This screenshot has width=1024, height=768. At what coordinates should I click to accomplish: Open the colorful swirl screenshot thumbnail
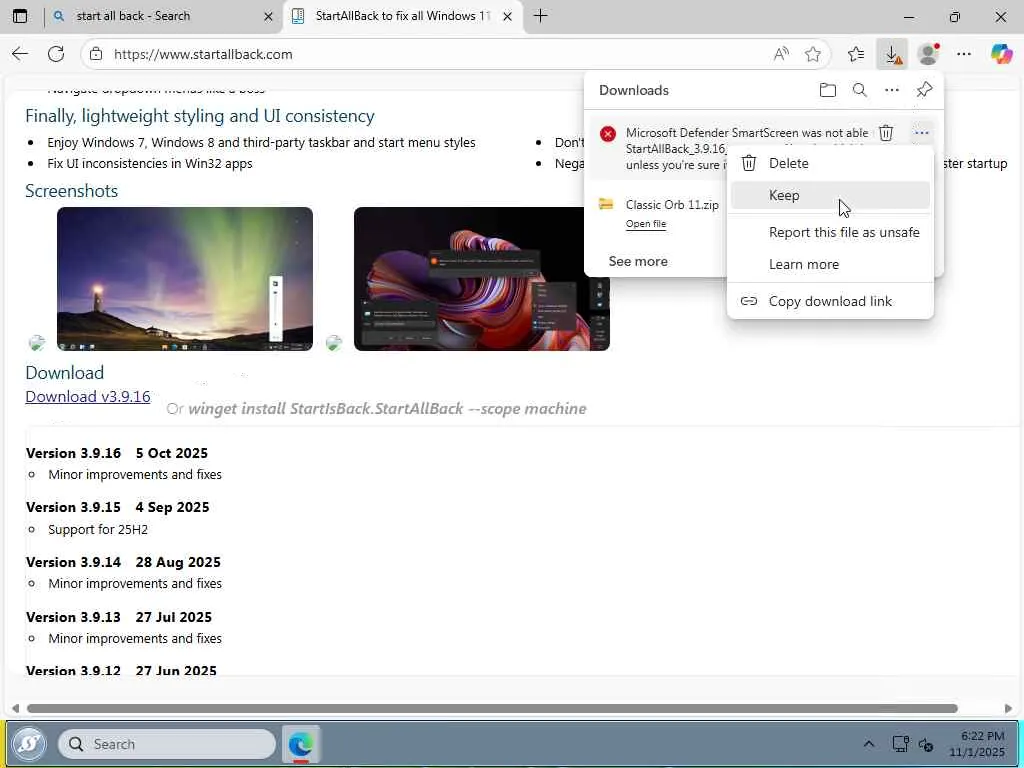click(x=482, y=279)
